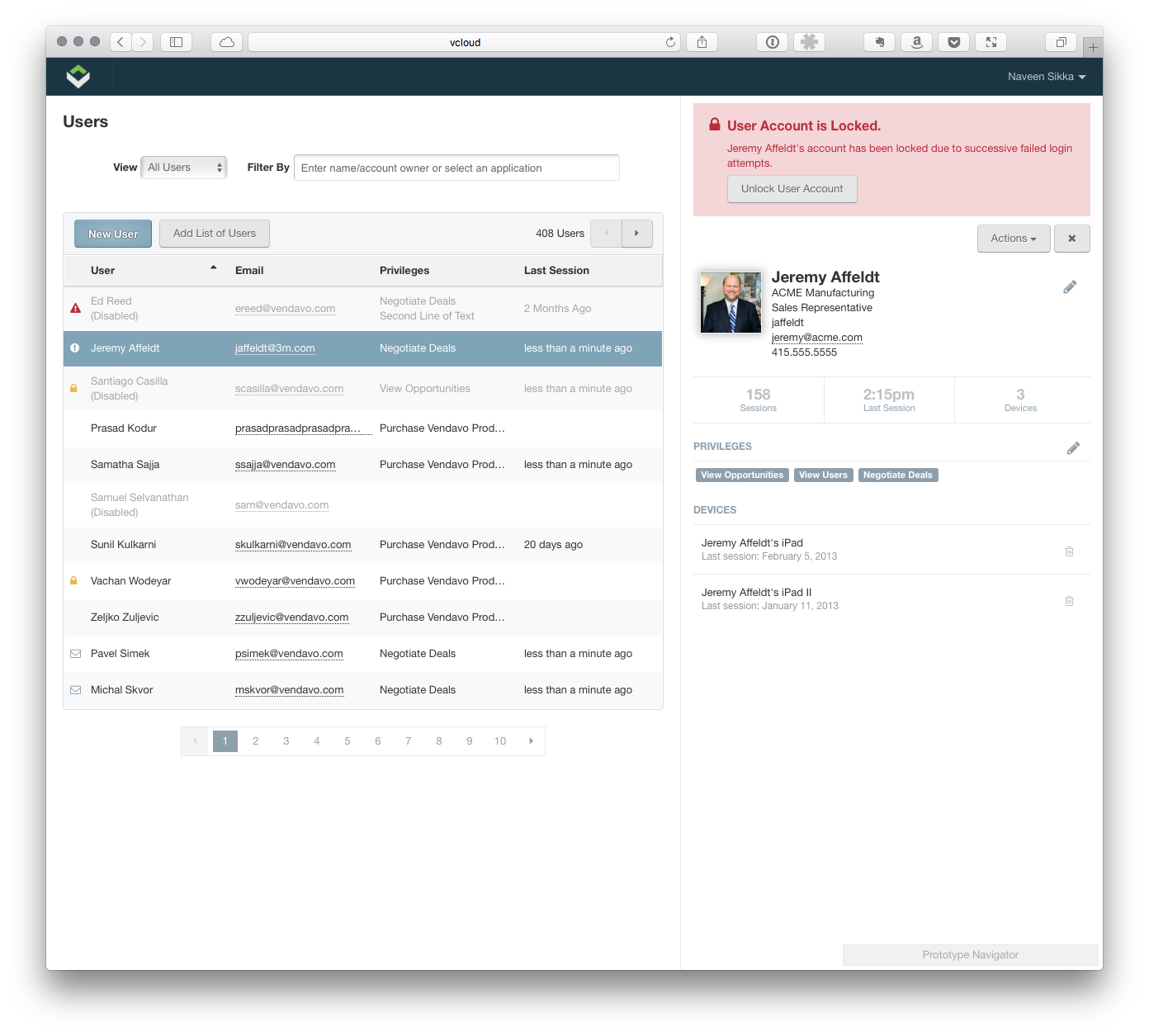Jump to page 10 in pagination
Image resolution: width=1149 pixels, height=1036 pixels.
pyautogui.click(x=500, y=741)
